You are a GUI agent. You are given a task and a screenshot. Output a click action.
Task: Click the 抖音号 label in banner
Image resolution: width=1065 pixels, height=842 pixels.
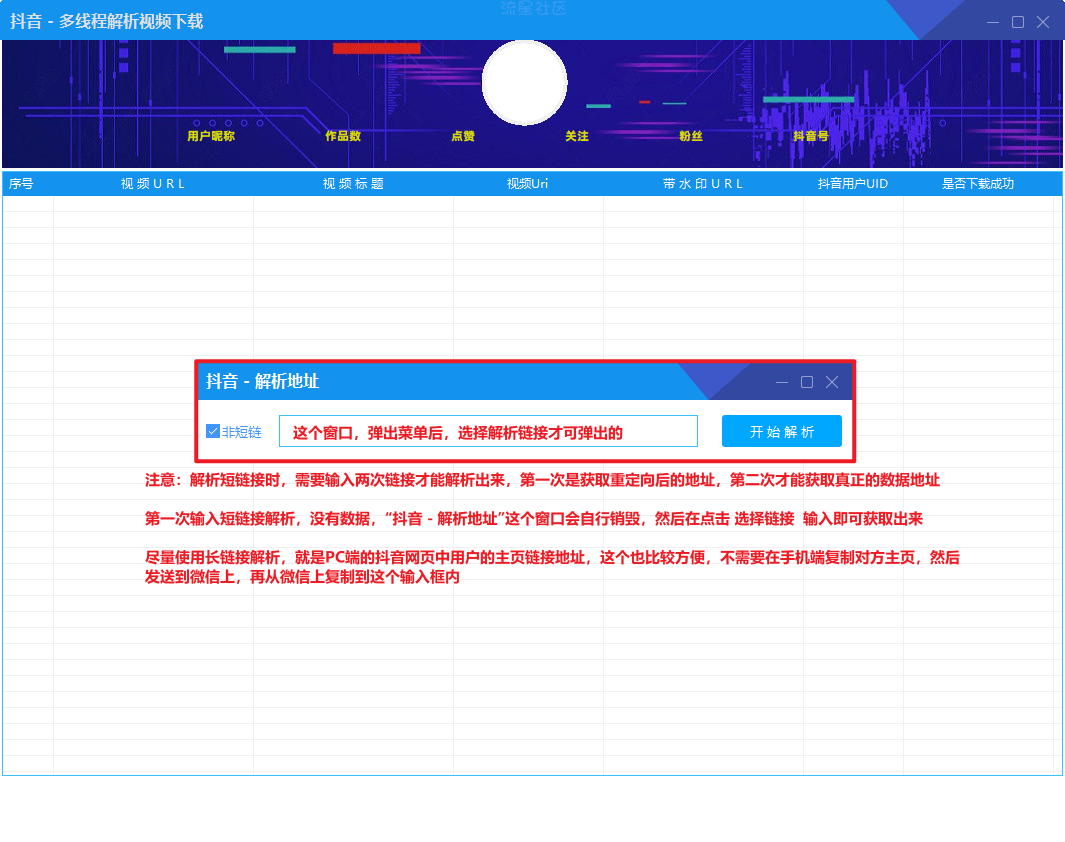pyautogui.click(x=811, y=136)
